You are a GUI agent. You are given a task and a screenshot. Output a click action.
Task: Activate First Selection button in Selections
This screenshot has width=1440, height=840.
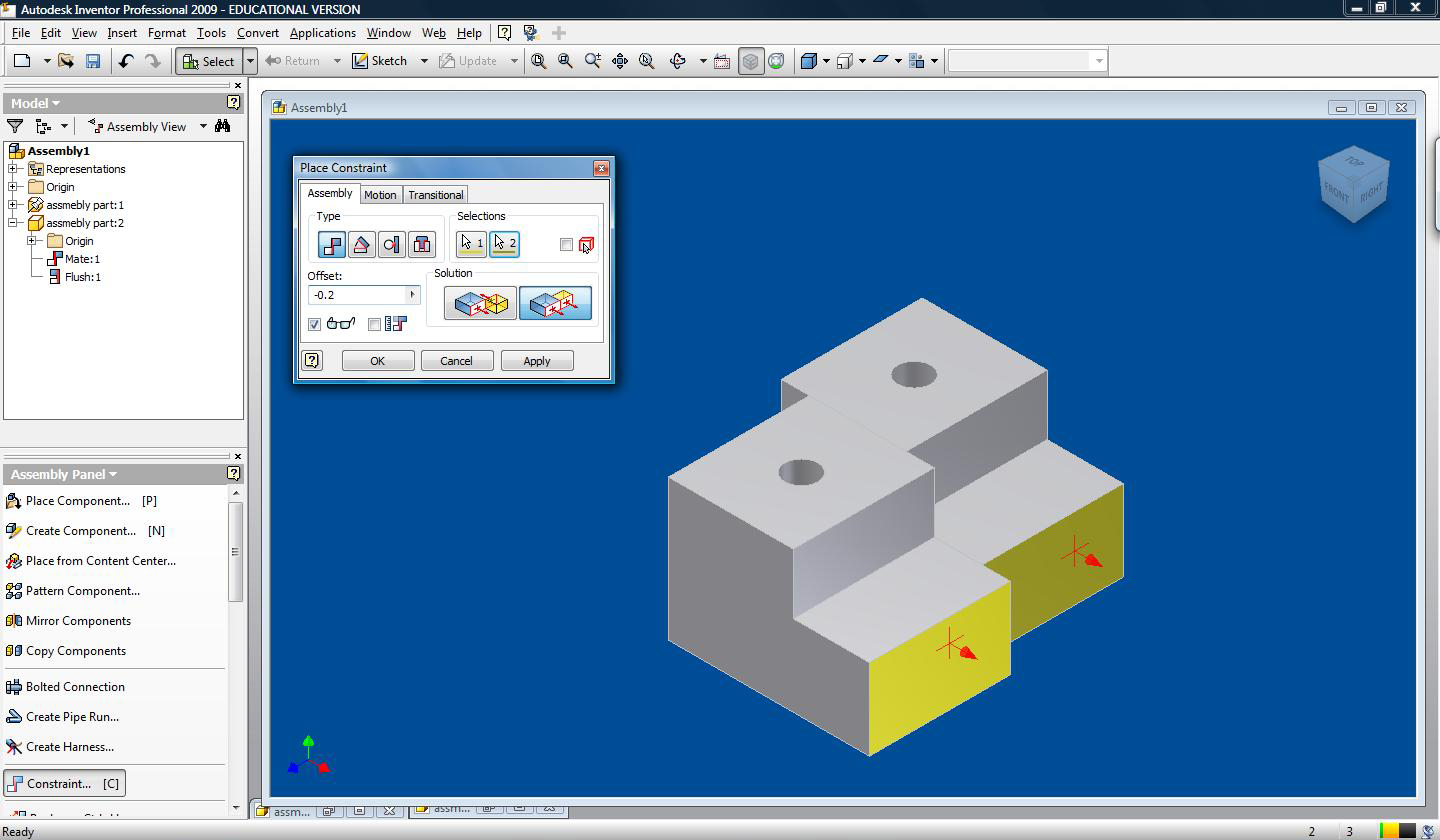coord(471,243)
